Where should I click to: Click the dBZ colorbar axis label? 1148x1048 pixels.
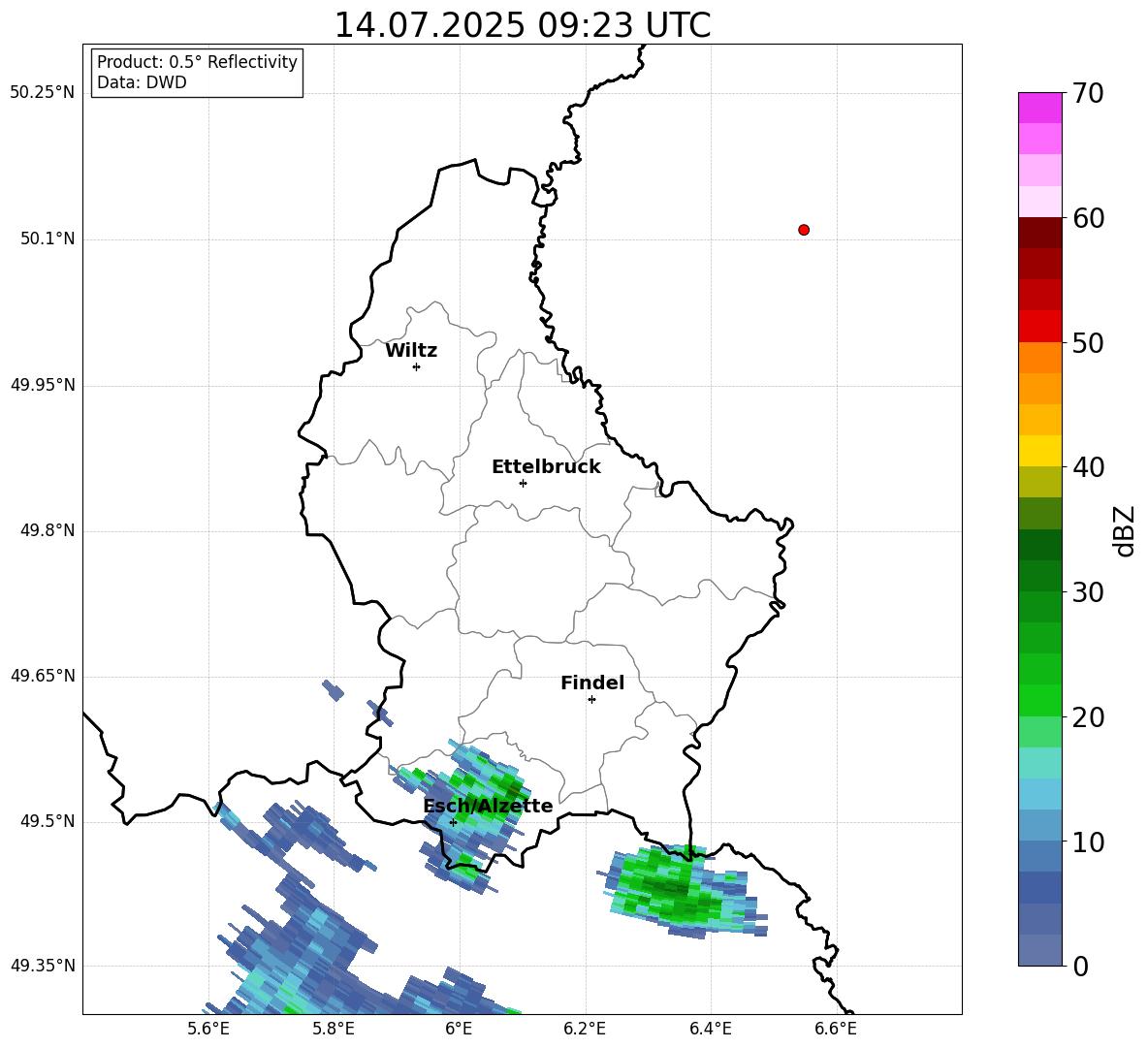click(1126, 530)
